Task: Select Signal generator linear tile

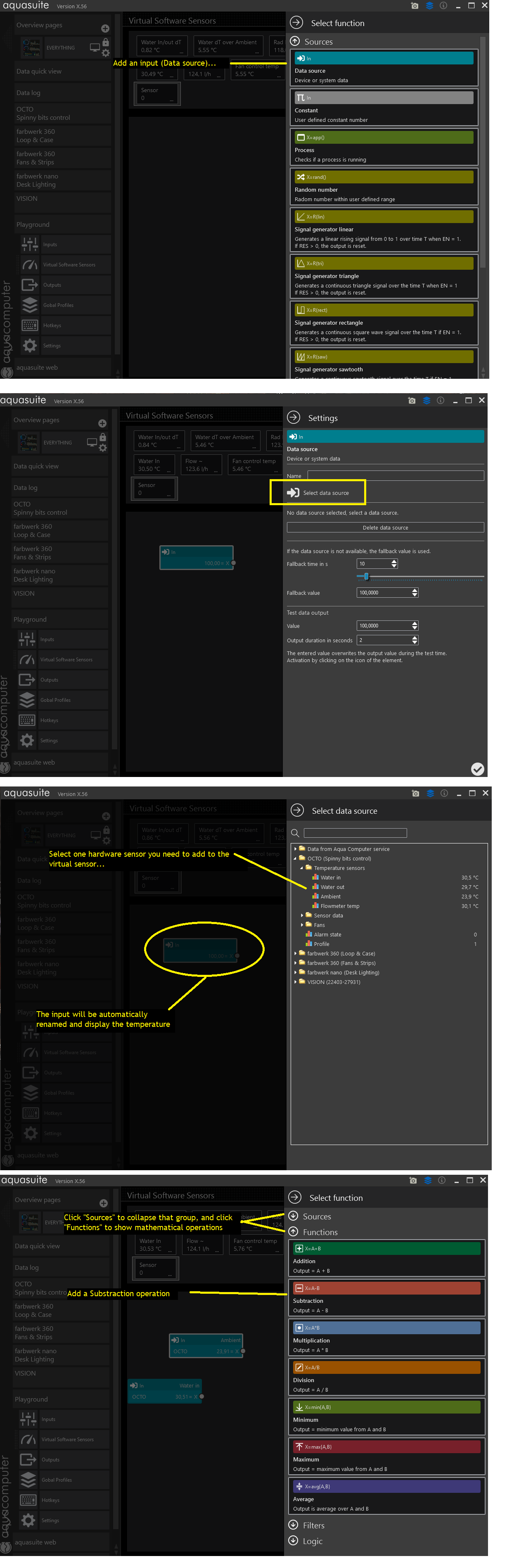Action: coord(384,230)
